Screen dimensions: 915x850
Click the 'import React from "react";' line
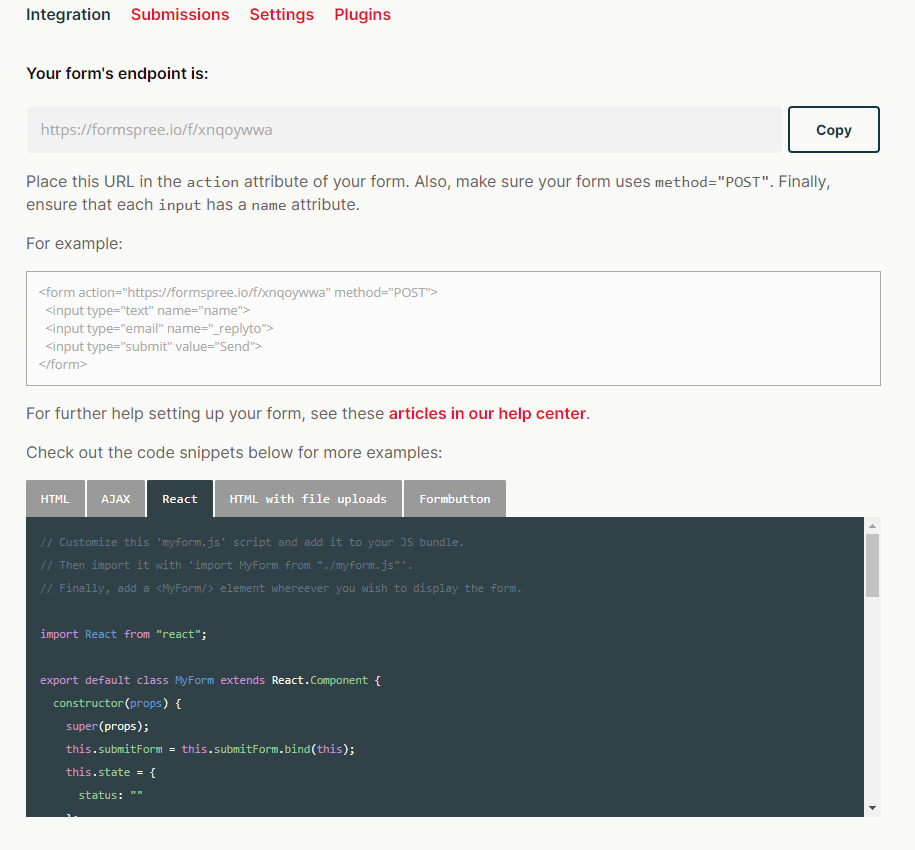click(123, 634)
